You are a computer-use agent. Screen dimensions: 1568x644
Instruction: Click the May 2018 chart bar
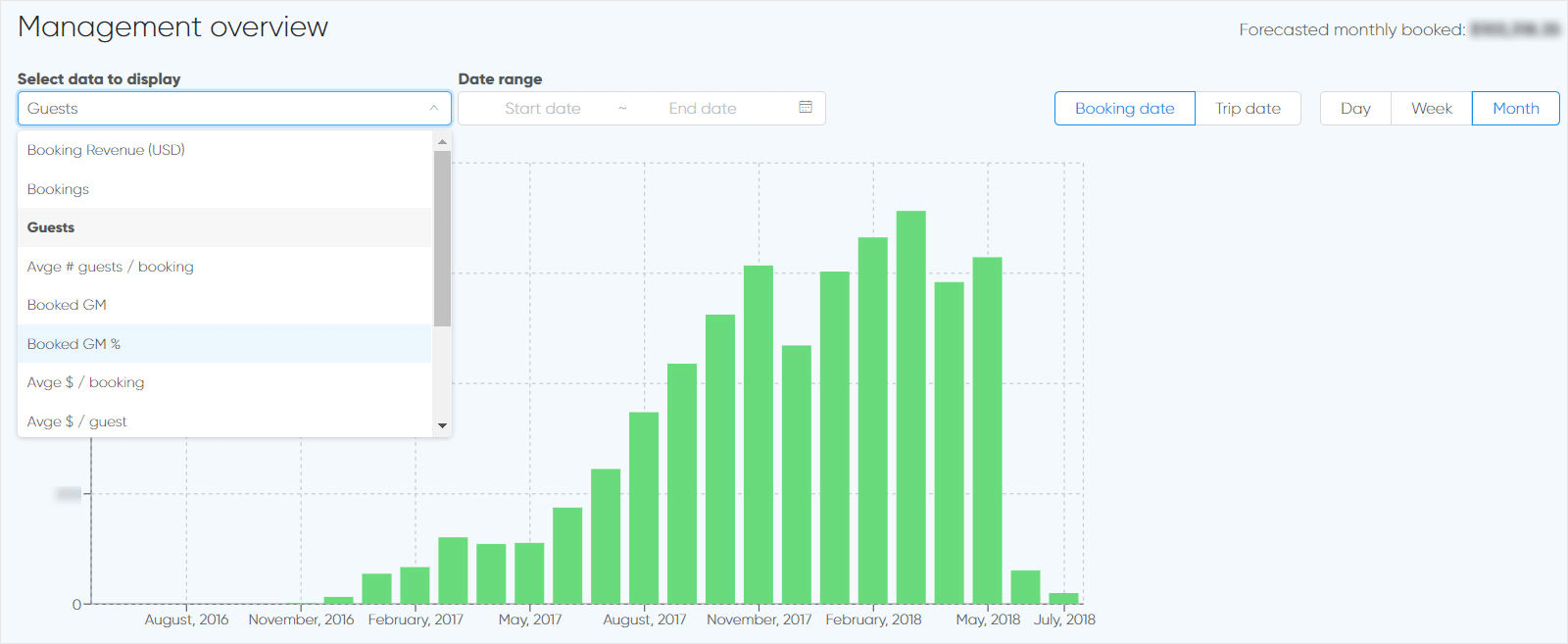coord(987,430)
